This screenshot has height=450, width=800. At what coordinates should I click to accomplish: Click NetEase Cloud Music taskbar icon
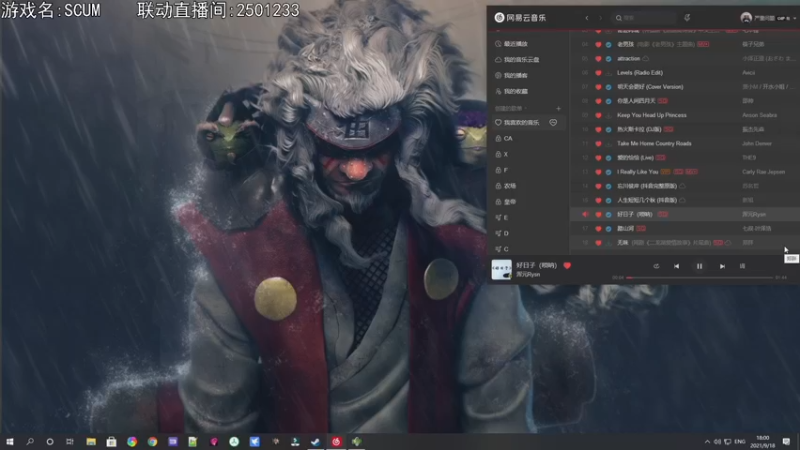(336, 442)
